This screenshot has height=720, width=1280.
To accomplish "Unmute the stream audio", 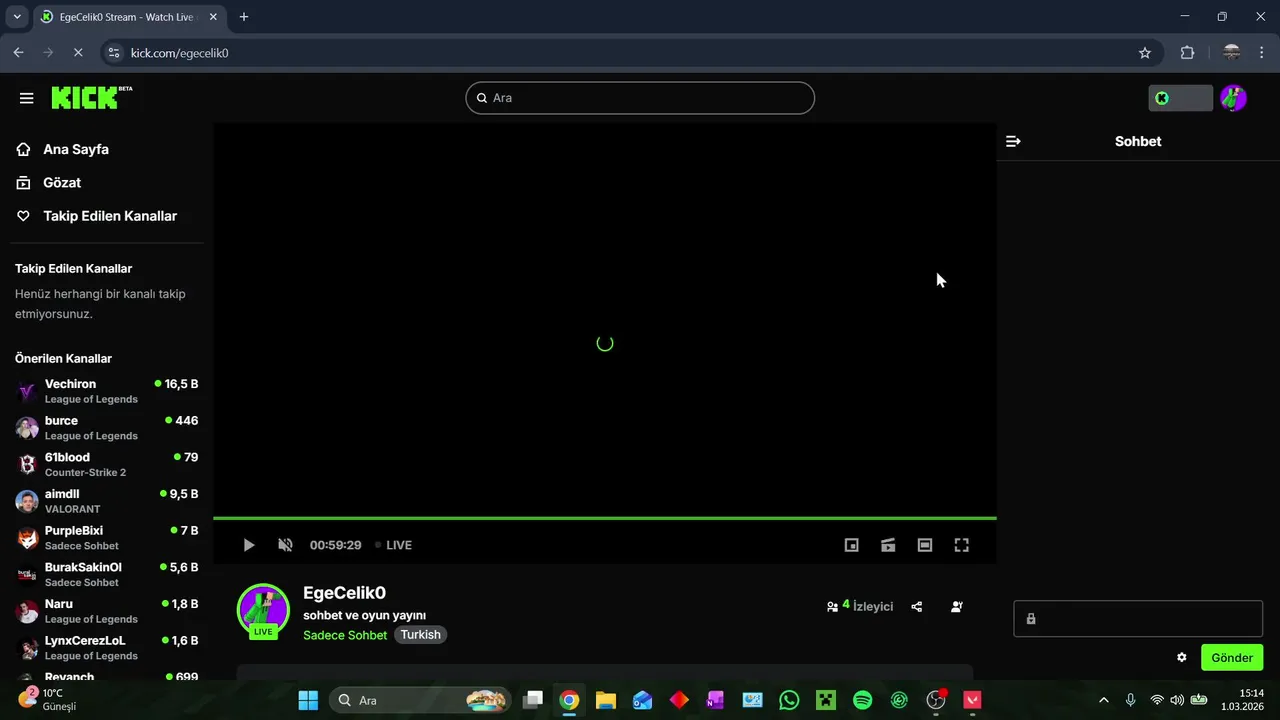I will (285, 545).
